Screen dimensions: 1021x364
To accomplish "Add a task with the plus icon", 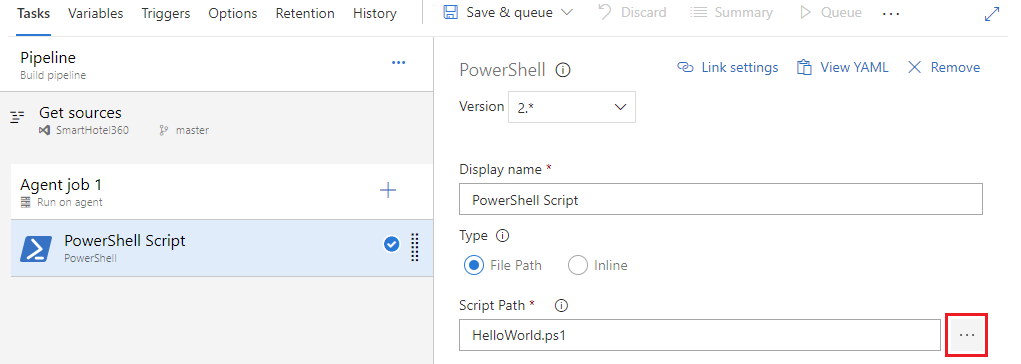I will [x=388, y=190].
